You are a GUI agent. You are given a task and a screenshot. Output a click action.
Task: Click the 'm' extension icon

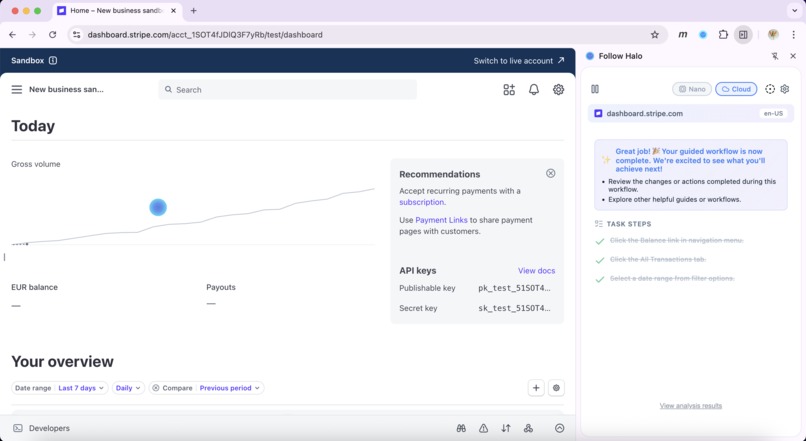pyautogui.click(x=683, y=35)
